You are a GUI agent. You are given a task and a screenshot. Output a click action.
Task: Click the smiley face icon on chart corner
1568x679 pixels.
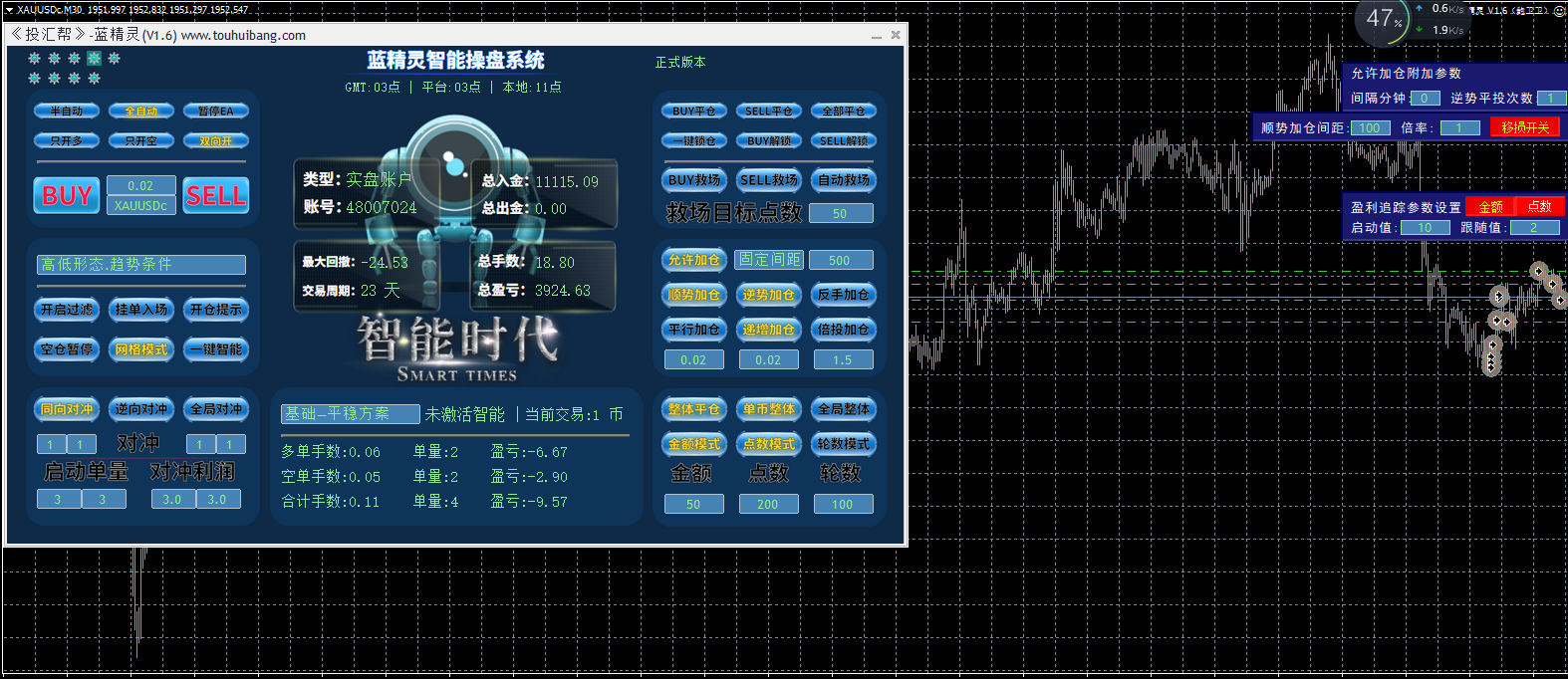[1559, 11]
